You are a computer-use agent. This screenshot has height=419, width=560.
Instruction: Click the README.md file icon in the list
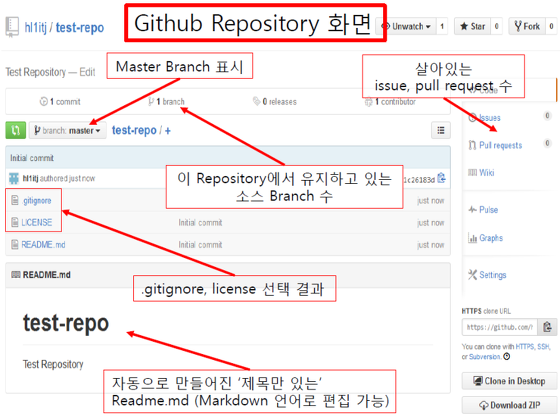point(15,245)
